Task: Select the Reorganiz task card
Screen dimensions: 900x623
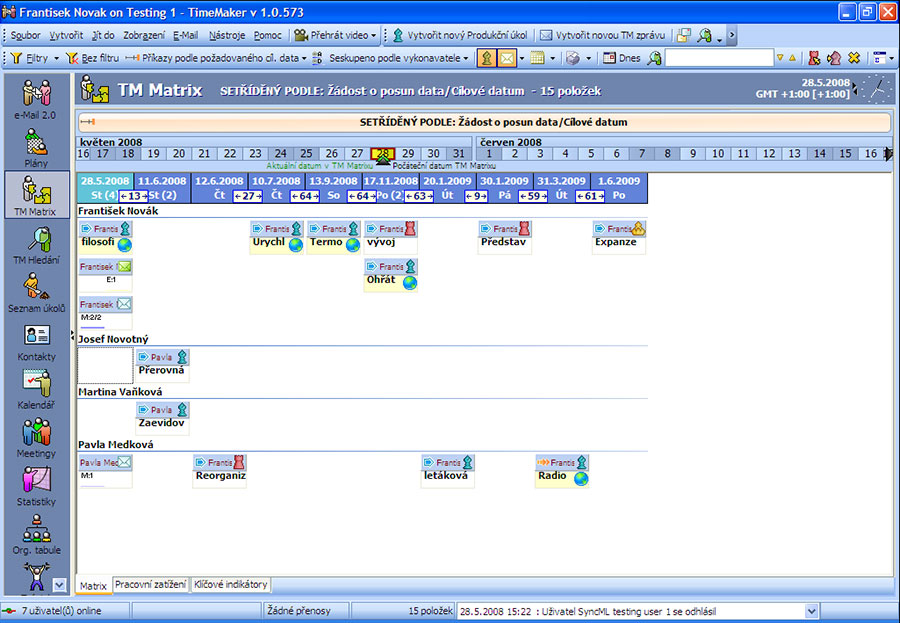Action: coord(219,469)
